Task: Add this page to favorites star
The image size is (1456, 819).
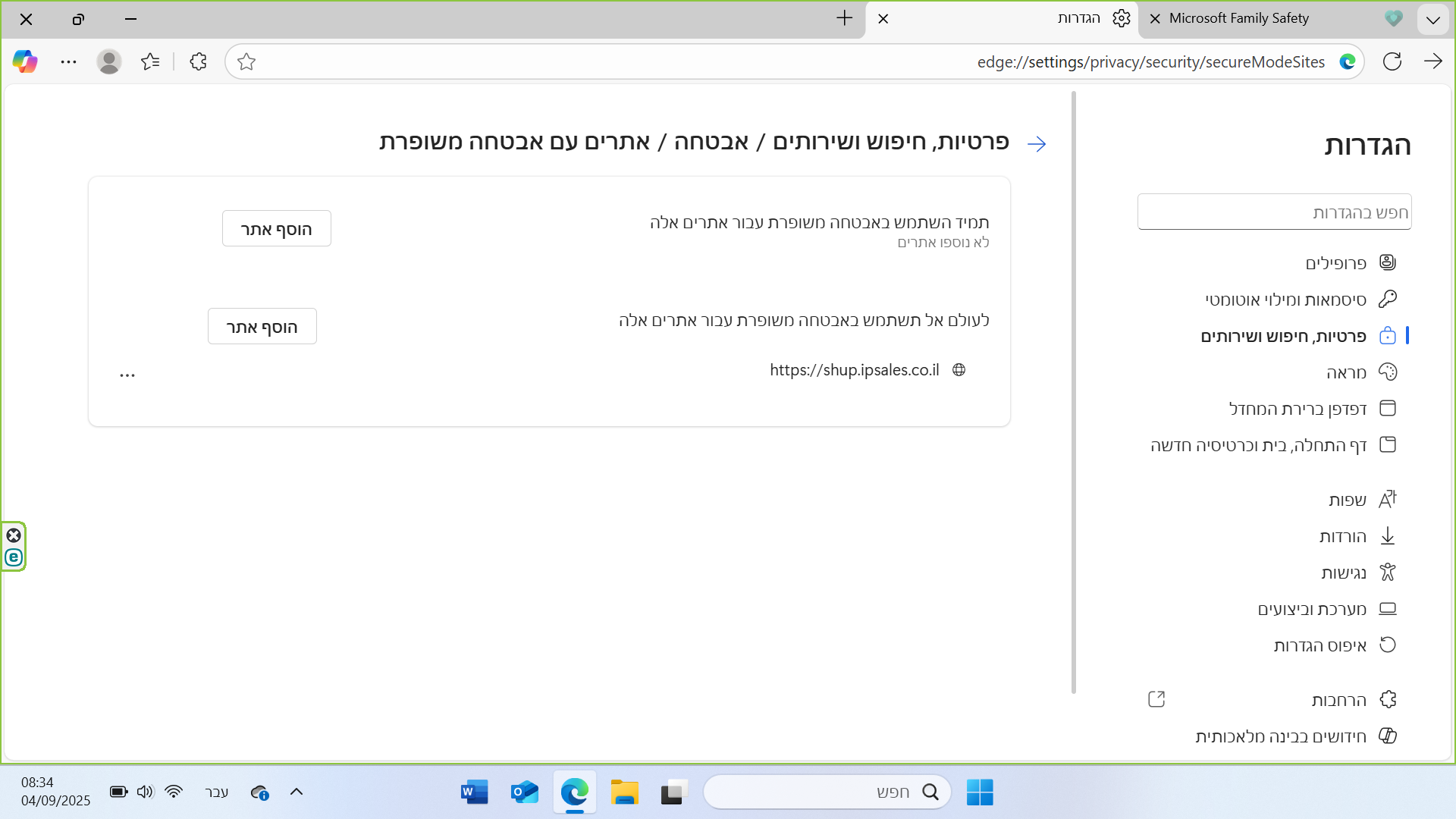Action: click(246, 61)
